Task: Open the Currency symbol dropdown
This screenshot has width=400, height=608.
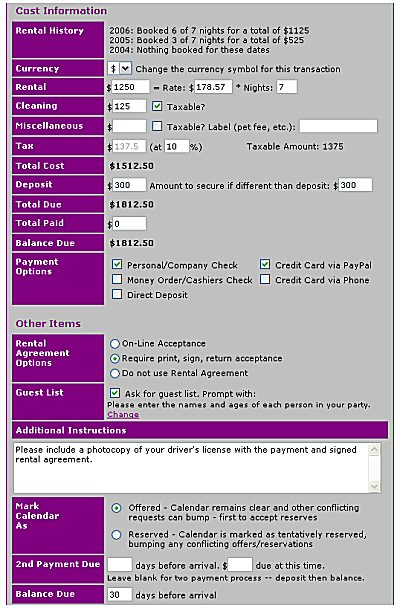Action: pos(119,69)
